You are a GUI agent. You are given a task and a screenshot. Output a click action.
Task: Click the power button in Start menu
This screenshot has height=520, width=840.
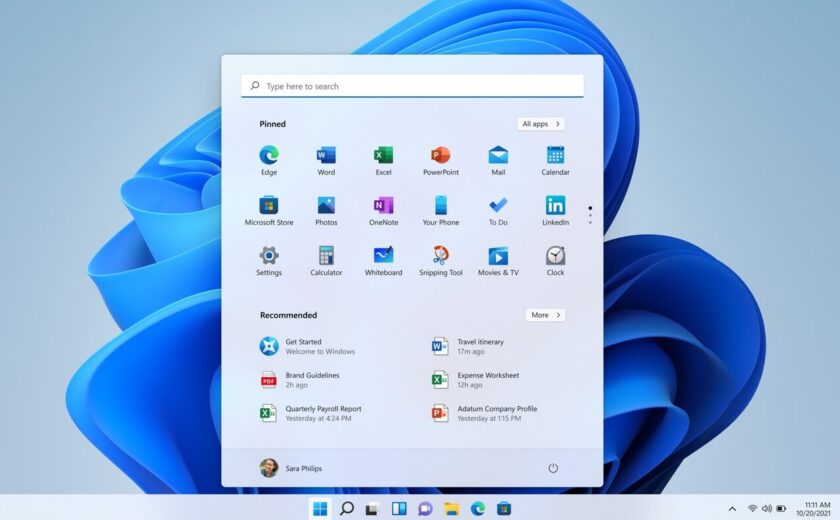coord(553,468)
